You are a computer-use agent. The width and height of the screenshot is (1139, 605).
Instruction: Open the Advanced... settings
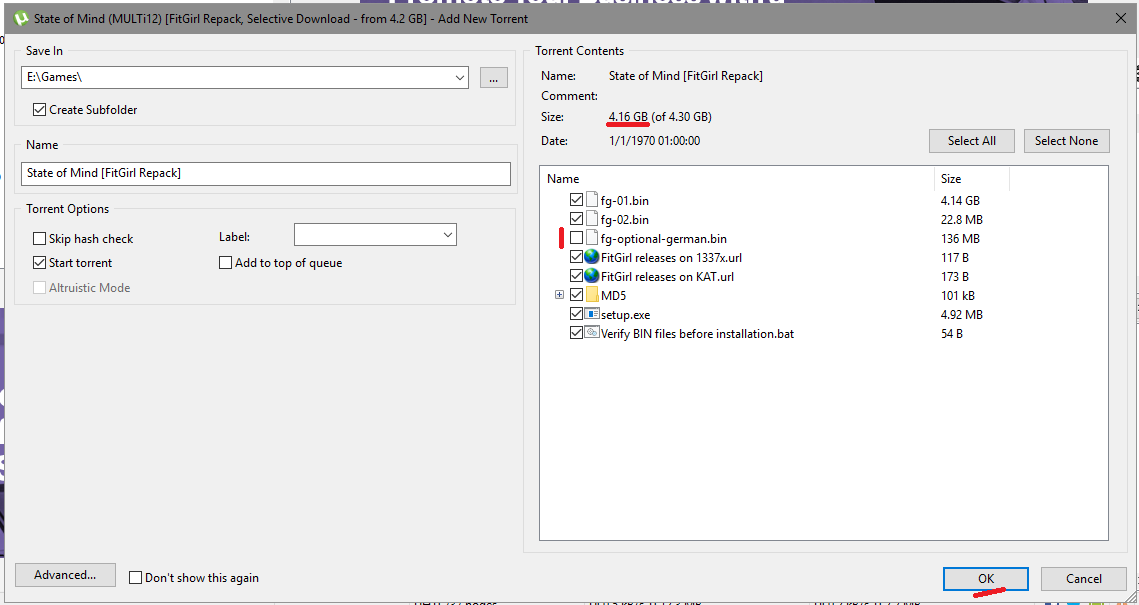65,574
